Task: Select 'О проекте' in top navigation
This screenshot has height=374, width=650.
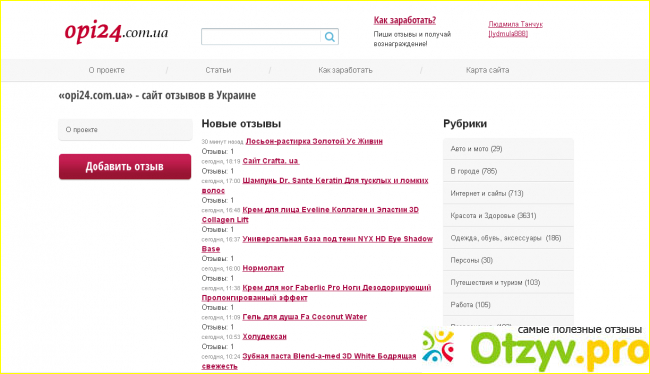Action: tap(107, 70)
